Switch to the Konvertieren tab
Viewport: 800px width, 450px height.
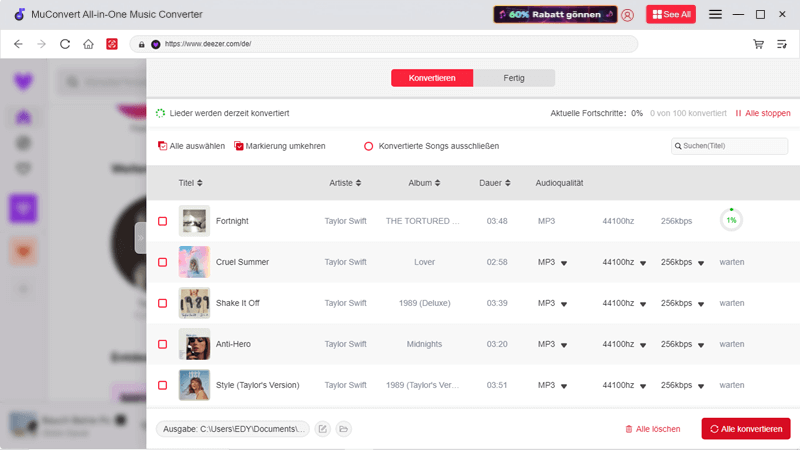click(x=432, y=78)
